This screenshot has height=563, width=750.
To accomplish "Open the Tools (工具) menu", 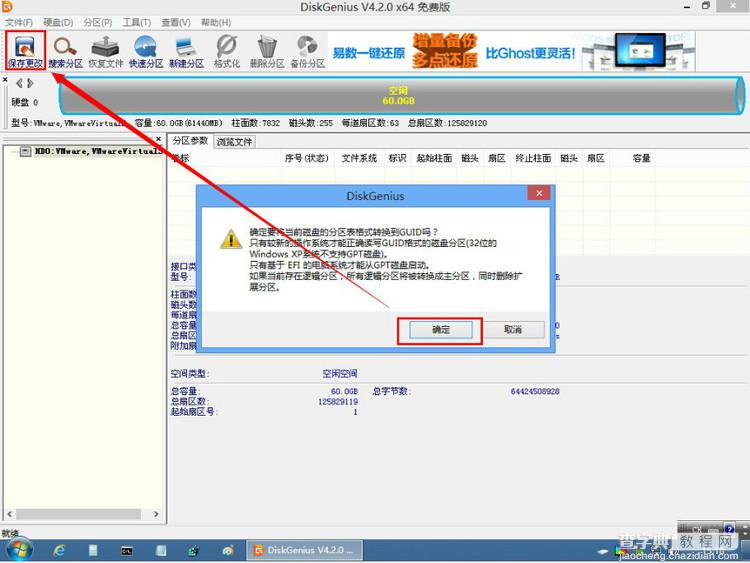I will pos(137,22).
